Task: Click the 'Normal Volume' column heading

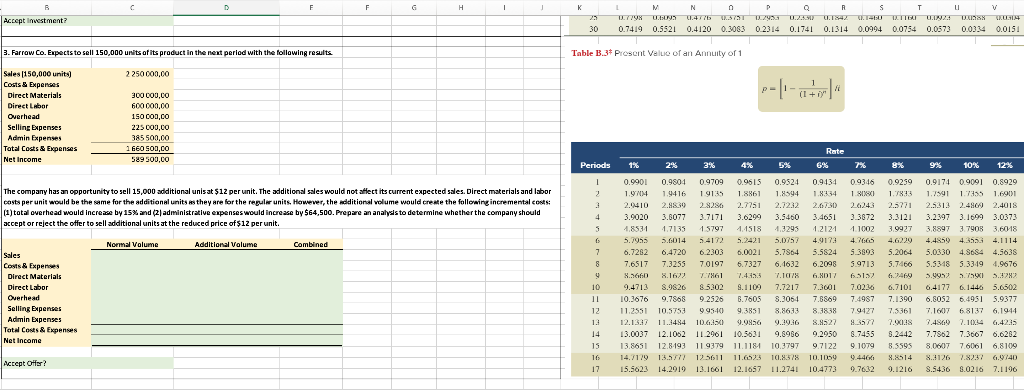Action: click(x=132, y=244)
